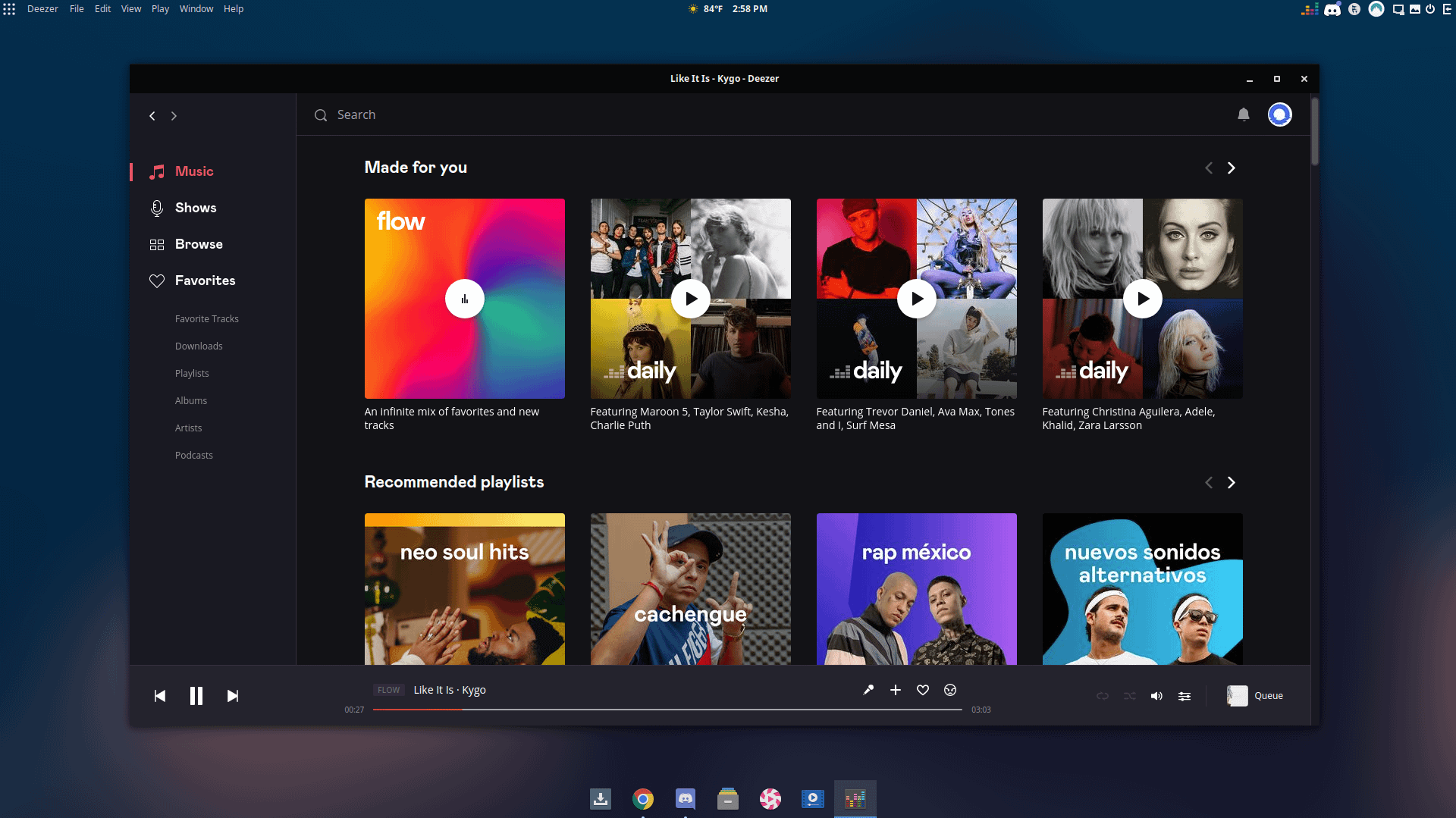Viewport: 1456px width, 818px height.
Task: Click the system power icon
Action: pos(1430,9)
